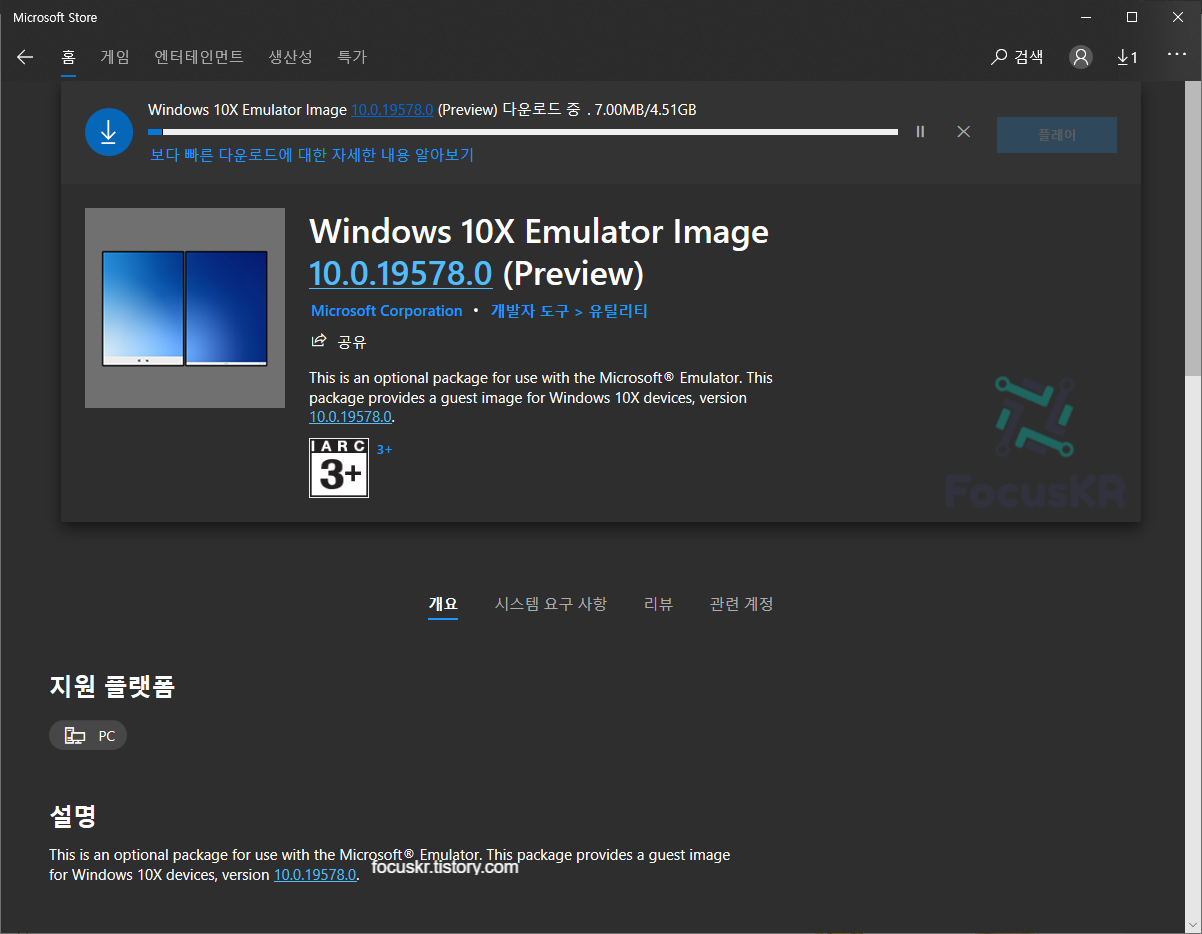The width and height of the screenshot is (1202, 934).
Task: Open Microsoft Corporation publisher link
Action: (387, 311)
